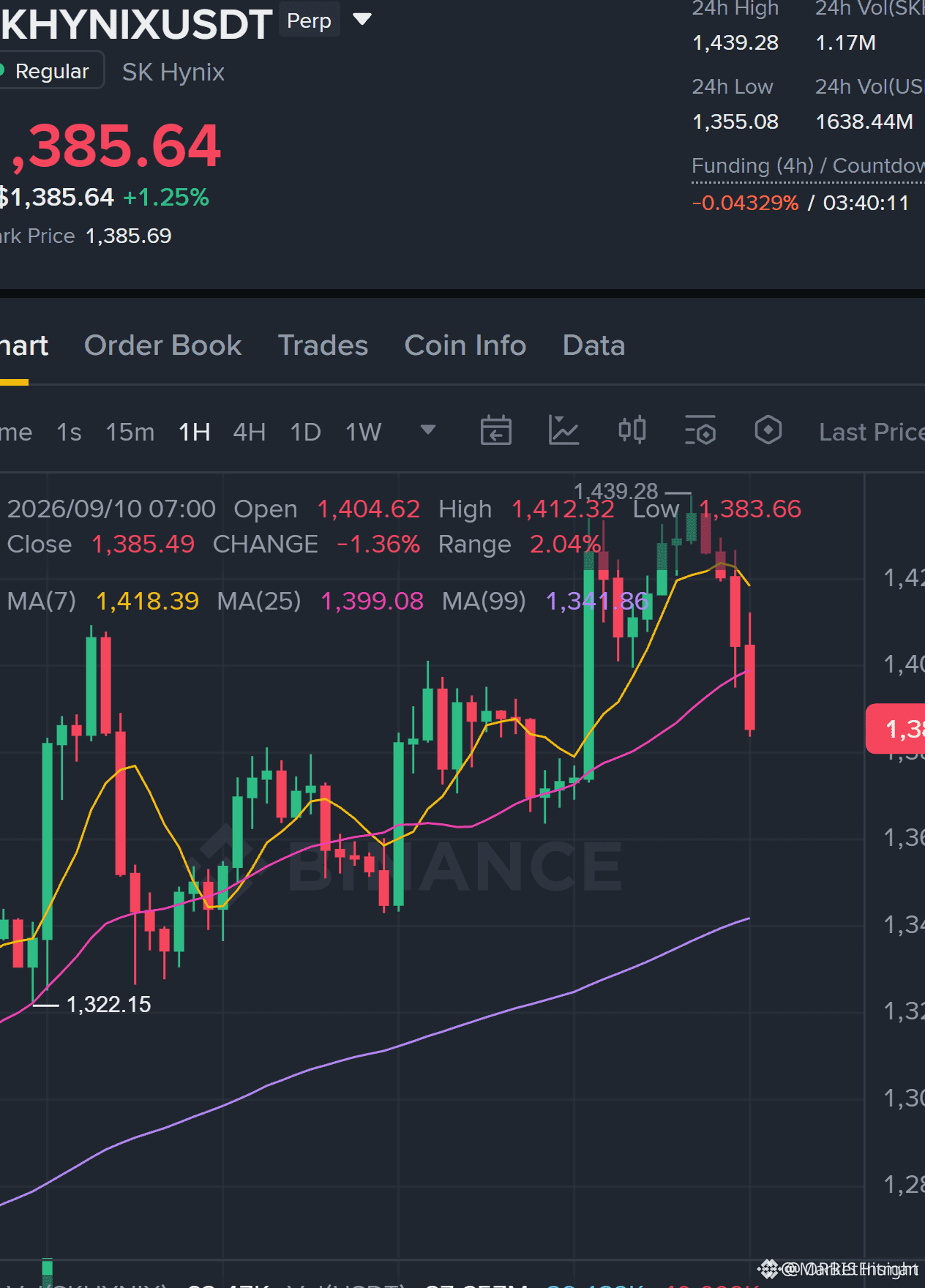Open the chart indicators line-graph icon
Image resolution: width=925 pixels, height=1288 pixels.
pyautogui.click(x=564, y=430)
